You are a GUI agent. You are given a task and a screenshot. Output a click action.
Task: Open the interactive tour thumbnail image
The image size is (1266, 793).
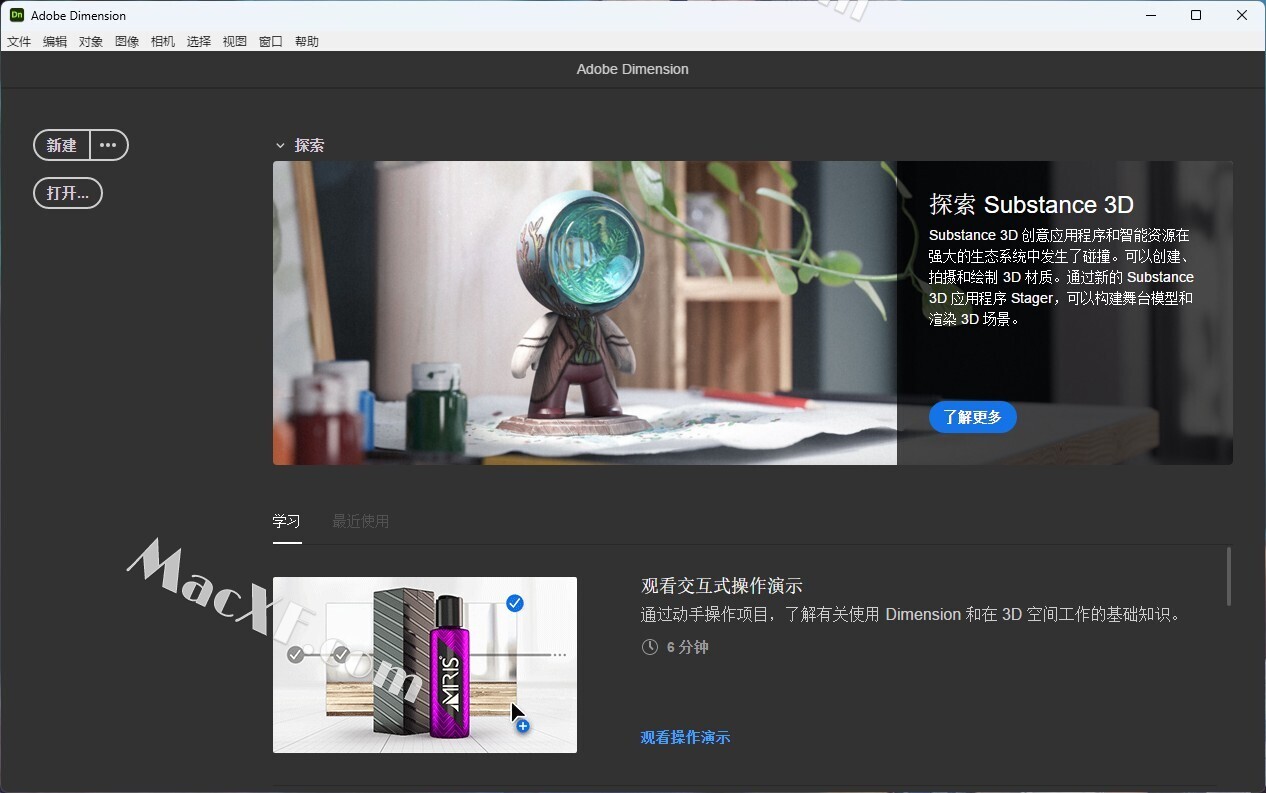tap(425, 665)
